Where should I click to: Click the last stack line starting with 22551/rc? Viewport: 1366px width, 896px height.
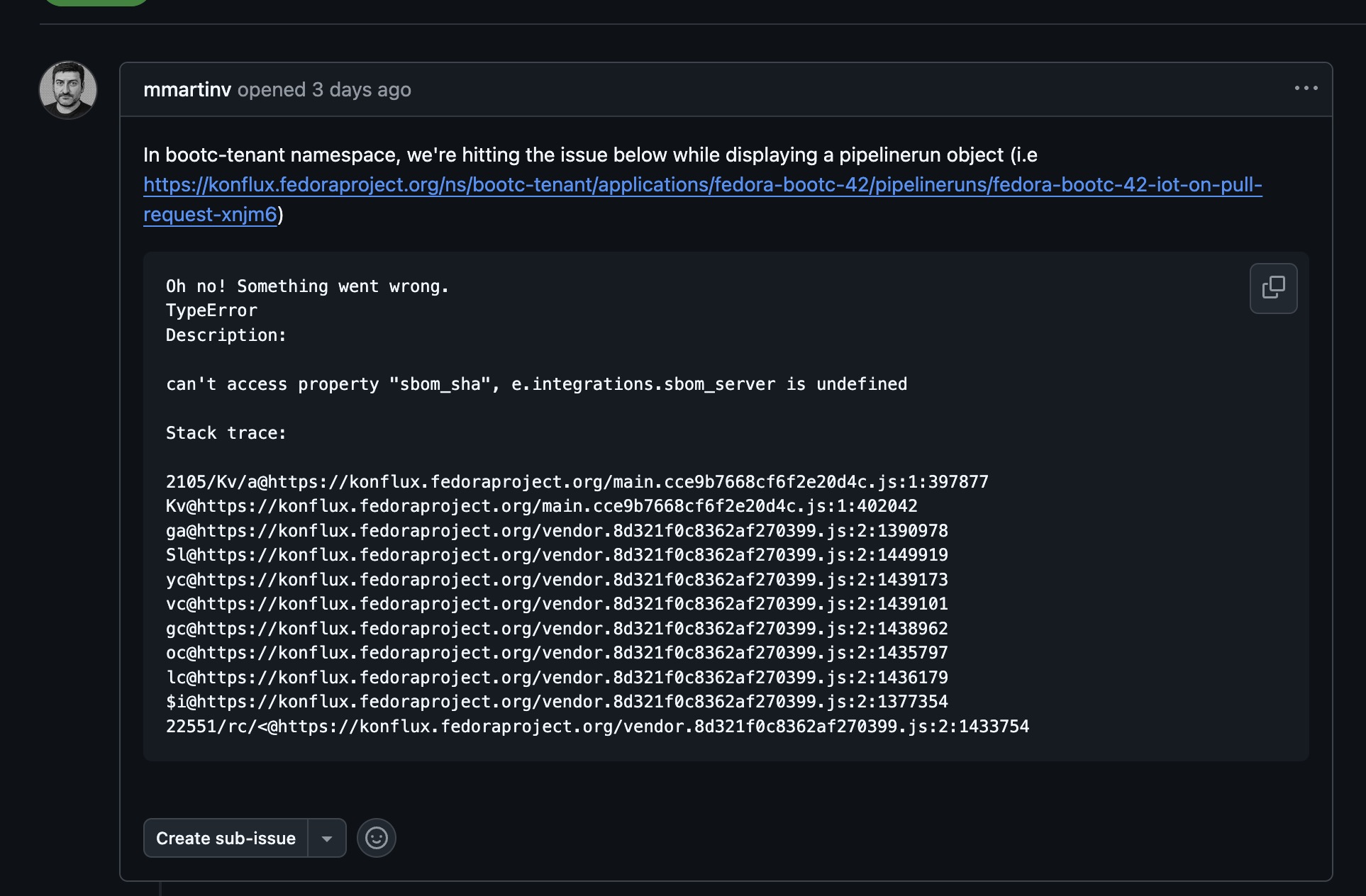597,727
